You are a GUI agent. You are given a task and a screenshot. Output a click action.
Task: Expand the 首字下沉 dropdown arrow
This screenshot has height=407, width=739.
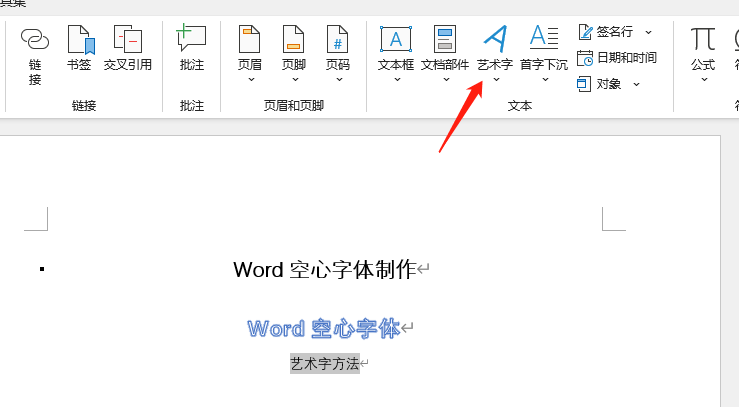(x=545, y=80)
